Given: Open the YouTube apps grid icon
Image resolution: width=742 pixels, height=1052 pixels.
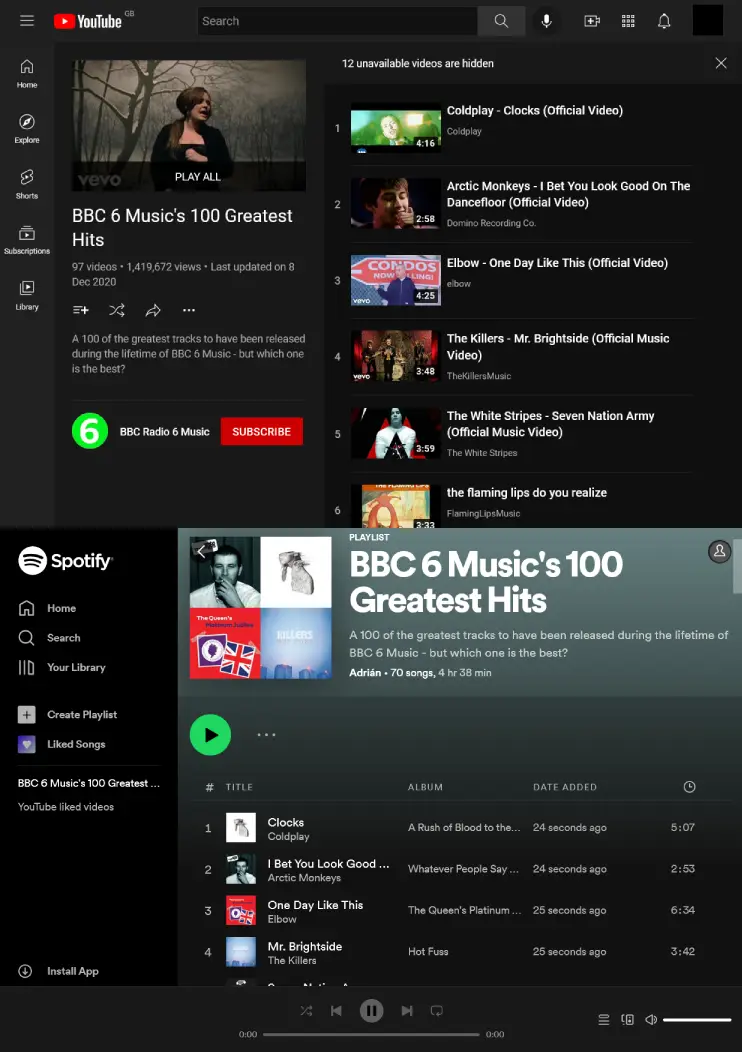Looking at the screenshot, I should (x=628, y=21).
